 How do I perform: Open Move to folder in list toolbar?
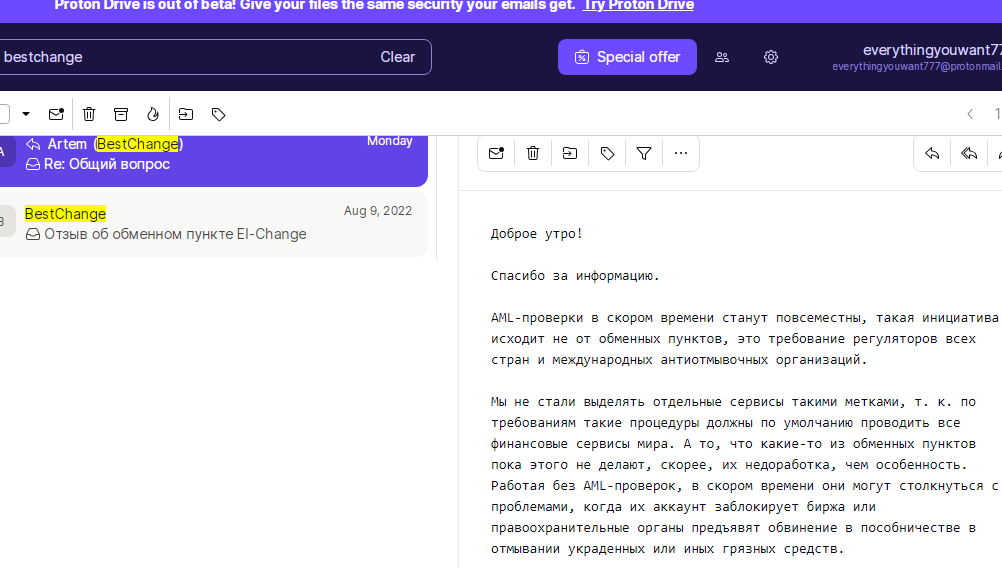point(186,114)
